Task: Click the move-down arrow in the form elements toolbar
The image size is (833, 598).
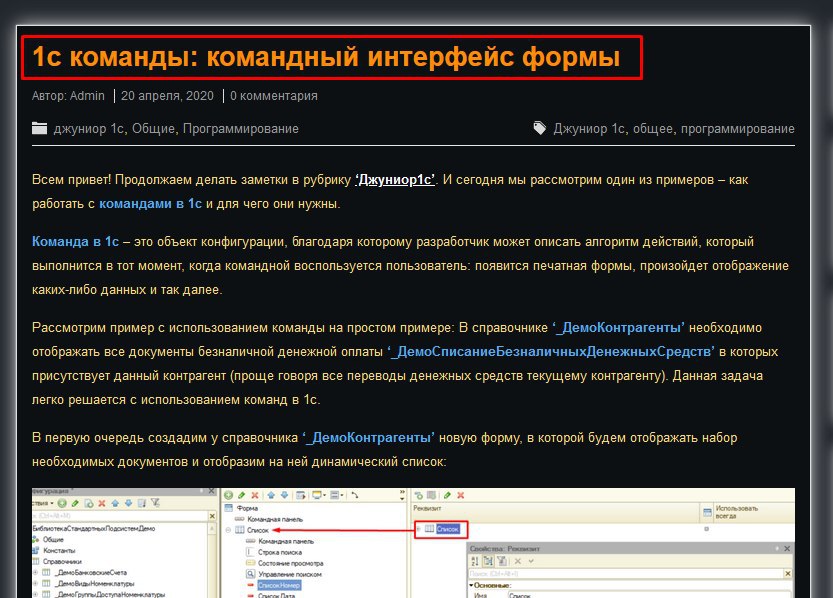Action: coord(284,495)
